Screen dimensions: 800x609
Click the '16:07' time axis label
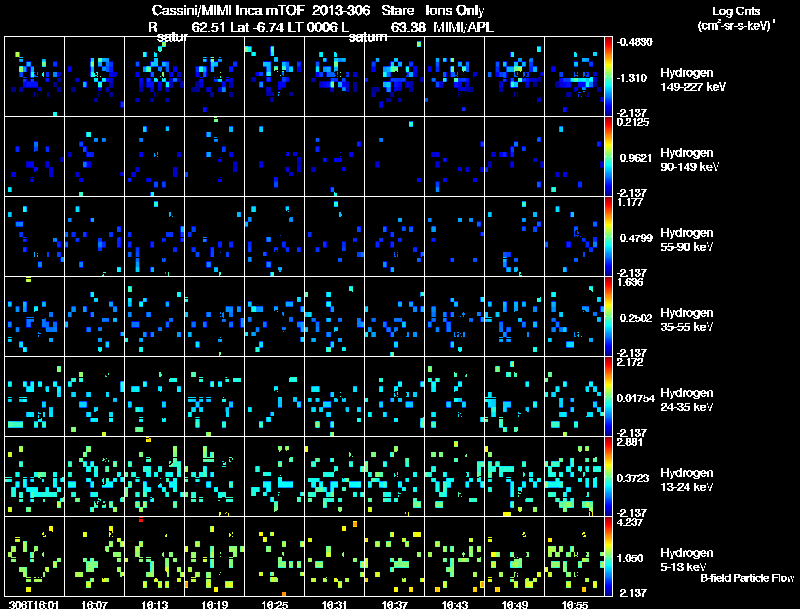point(94,605)
